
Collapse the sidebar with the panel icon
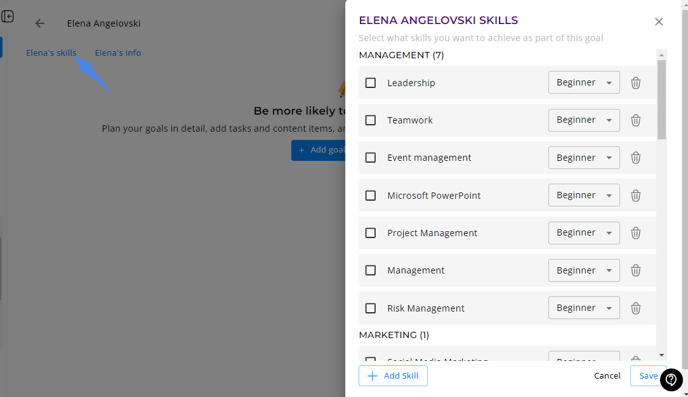pyautogui.click(x=7, y=17)
